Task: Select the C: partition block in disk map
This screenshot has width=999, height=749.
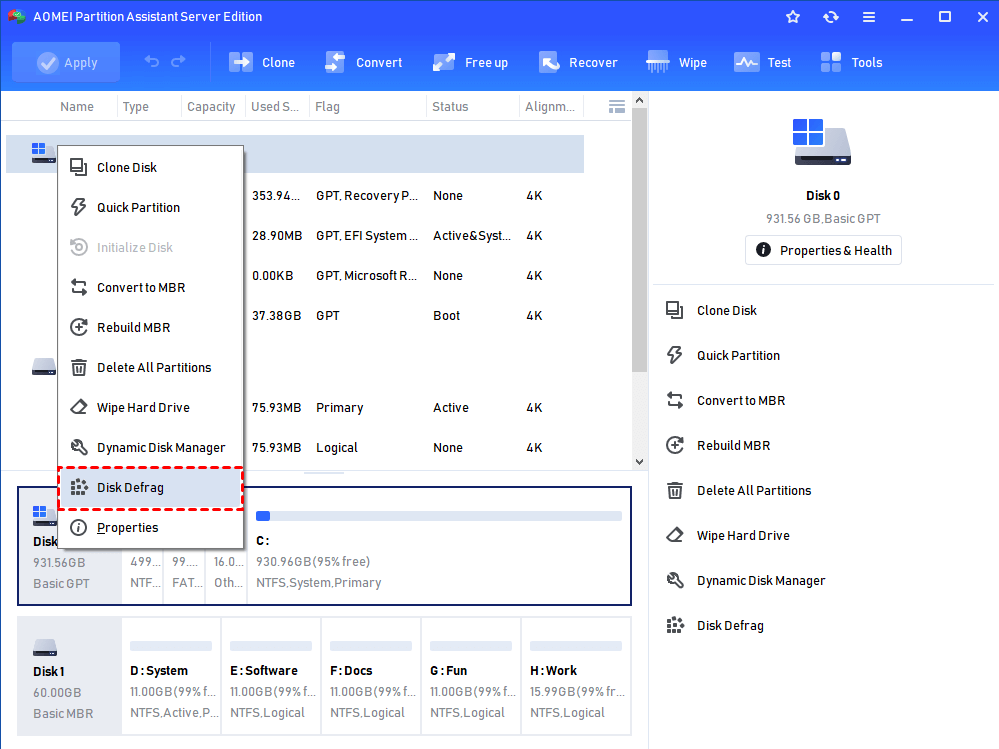Action: [438, 546]
